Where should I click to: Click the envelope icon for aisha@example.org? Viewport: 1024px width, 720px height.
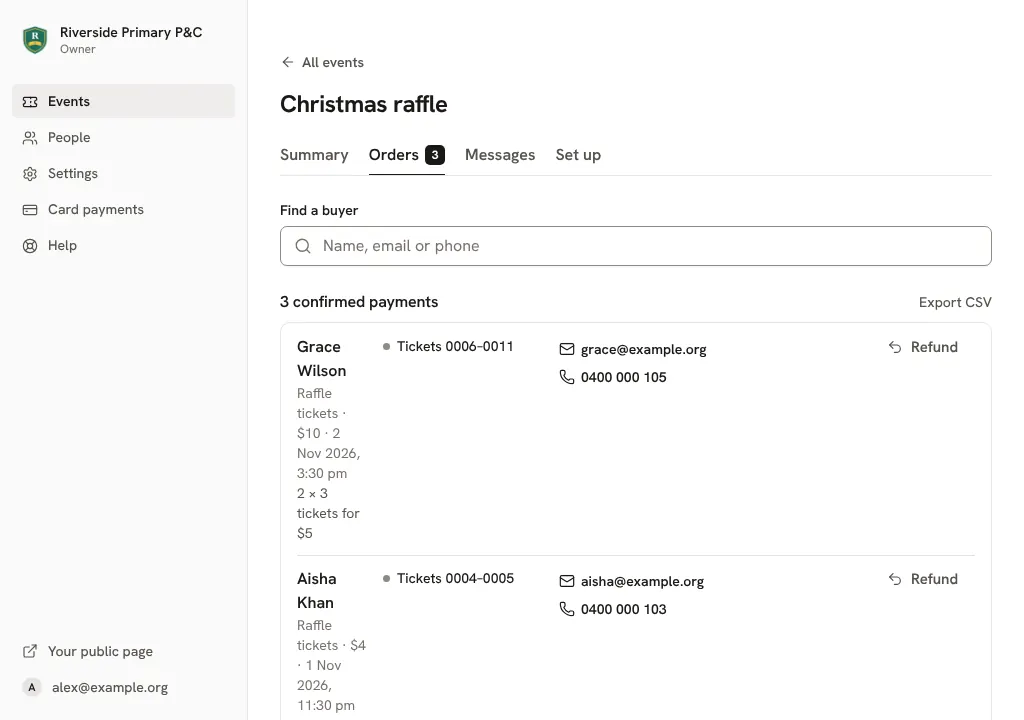pos(567,581)
